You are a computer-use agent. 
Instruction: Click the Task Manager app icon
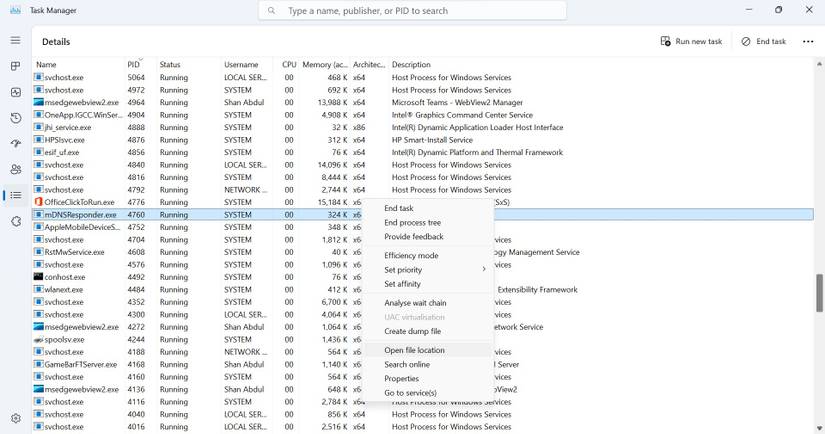(15, 10)
